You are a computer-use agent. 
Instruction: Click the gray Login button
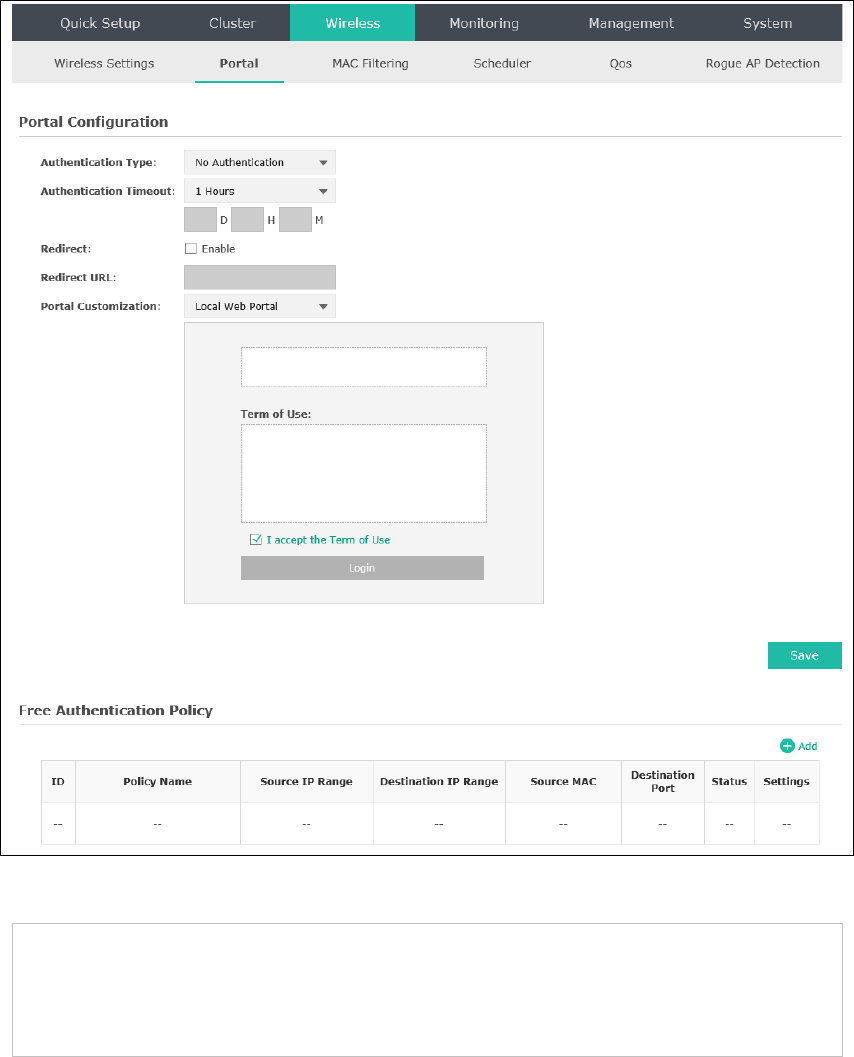pyautogui.click(x=362, y=568)
